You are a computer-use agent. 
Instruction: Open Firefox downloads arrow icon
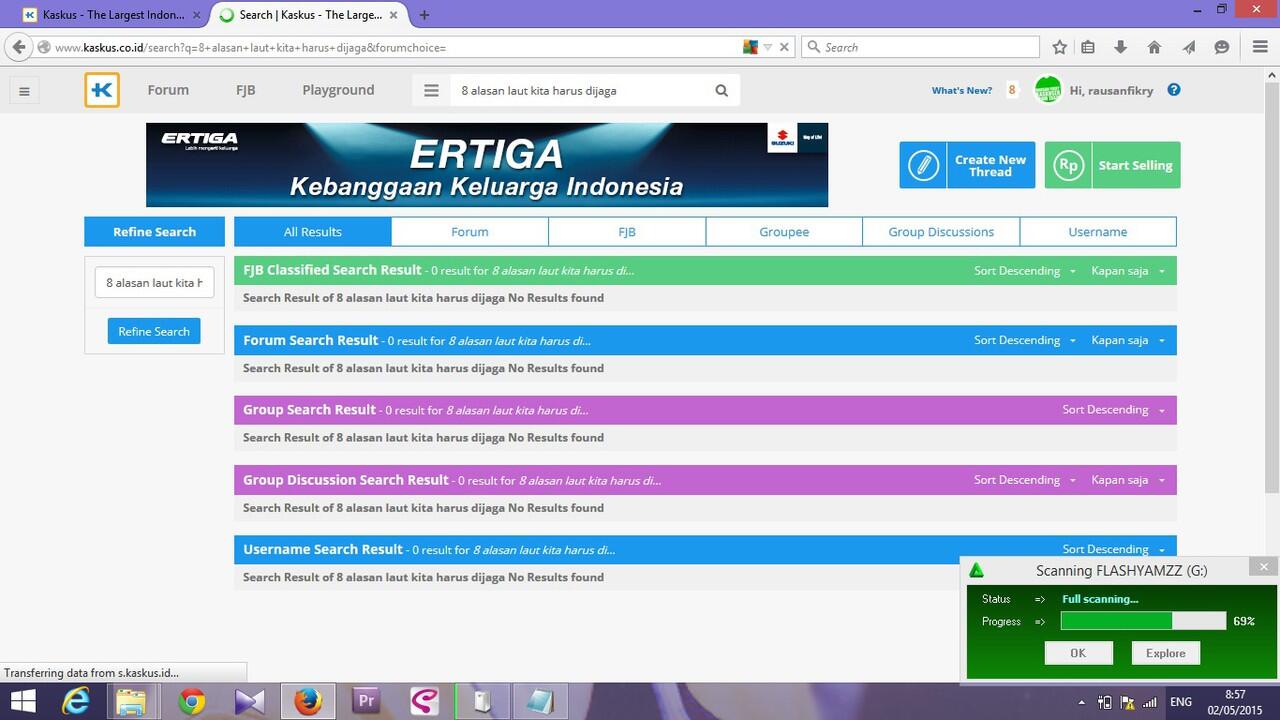(1120, 47)
